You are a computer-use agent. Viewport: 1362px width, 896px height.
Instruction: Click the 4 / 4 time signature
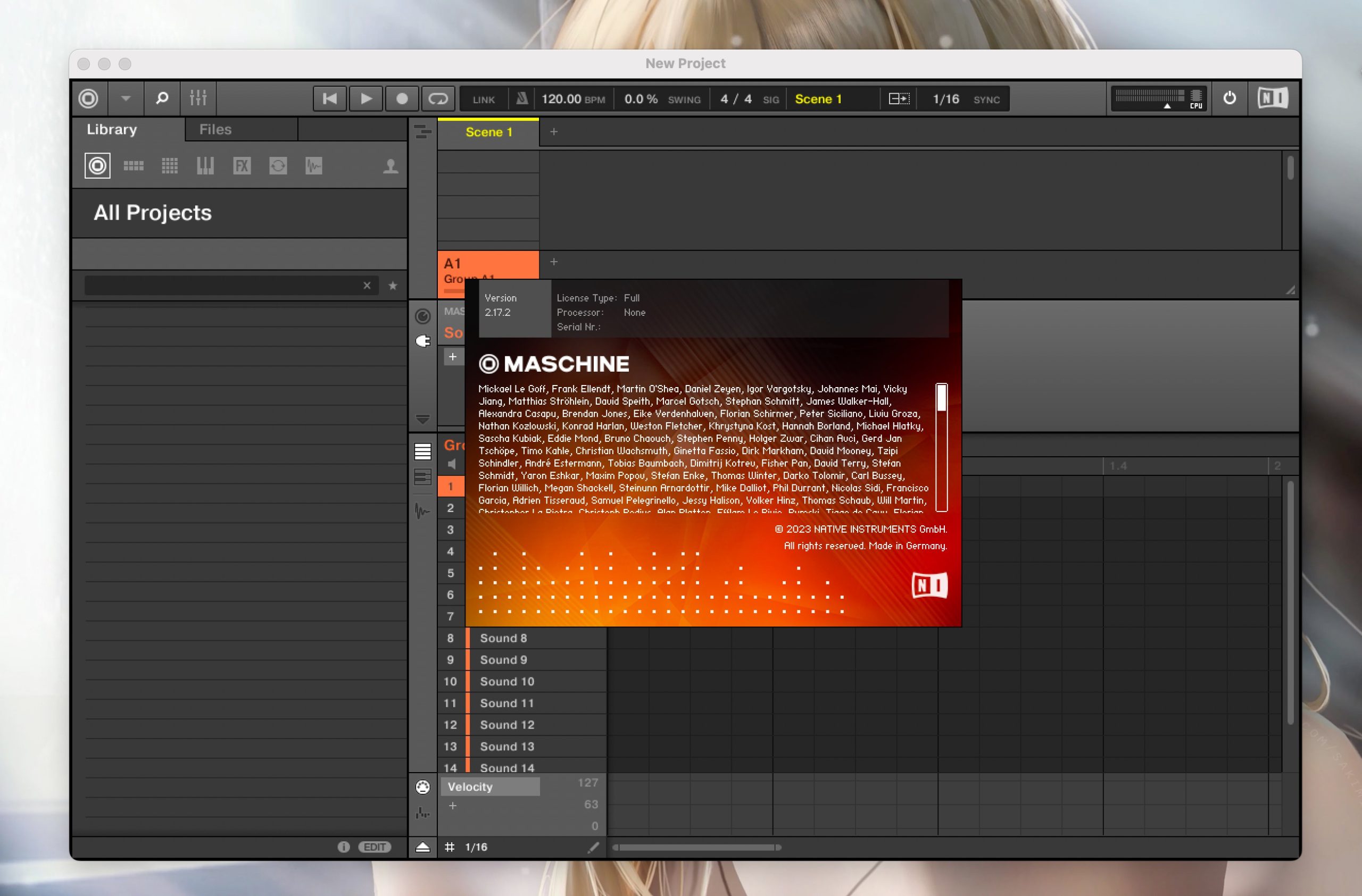[736, 99]
